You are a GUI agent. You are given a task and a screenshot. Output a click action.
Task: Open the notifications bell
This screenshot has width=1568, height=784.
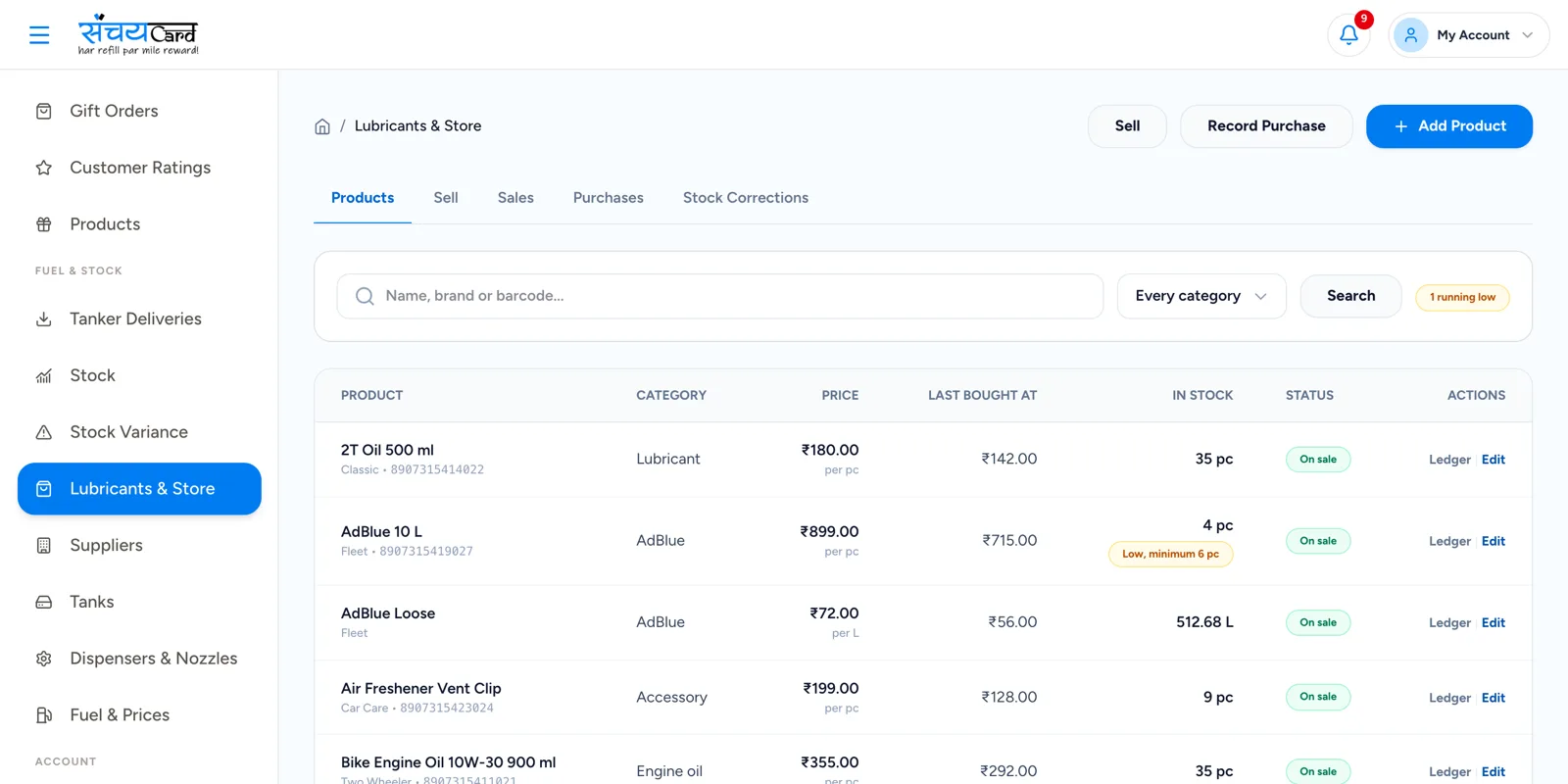coord(1348,35)
